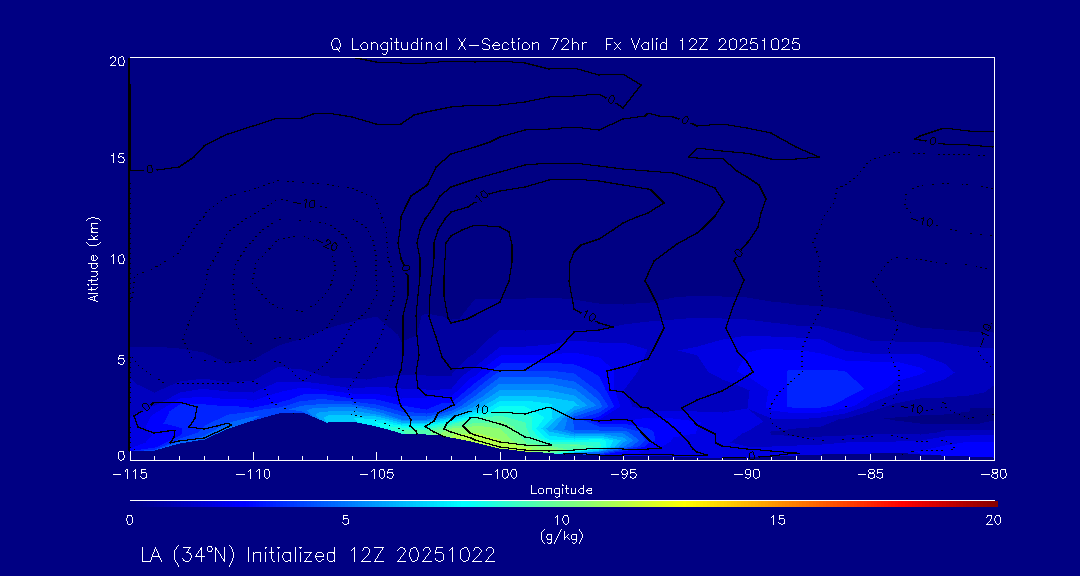
Task: Click the altitude axis tick label 15
Action: [x=116, y=158]
